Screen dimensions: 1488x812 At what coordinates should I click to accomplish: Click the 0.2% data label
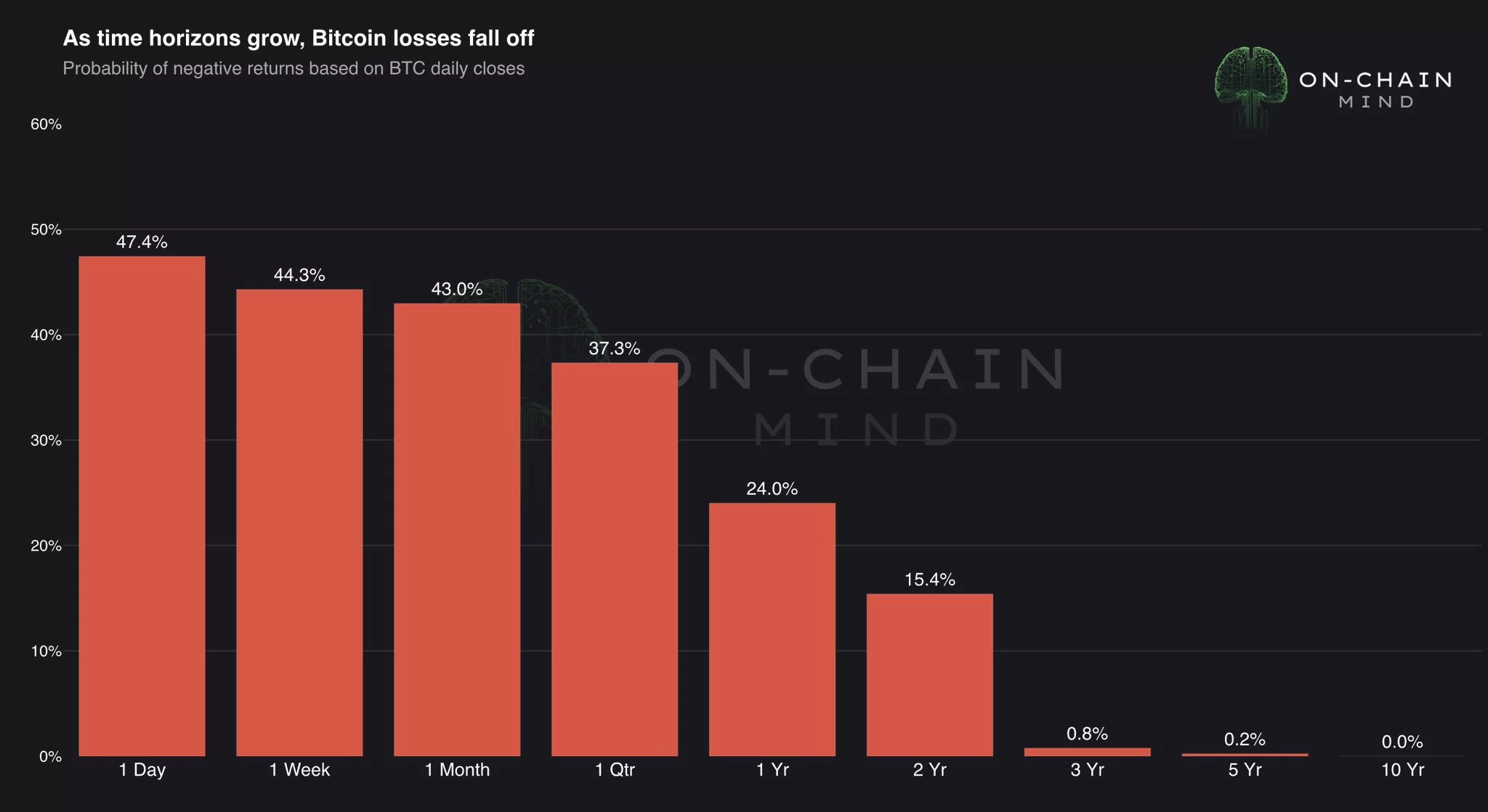pos(1245,739)
